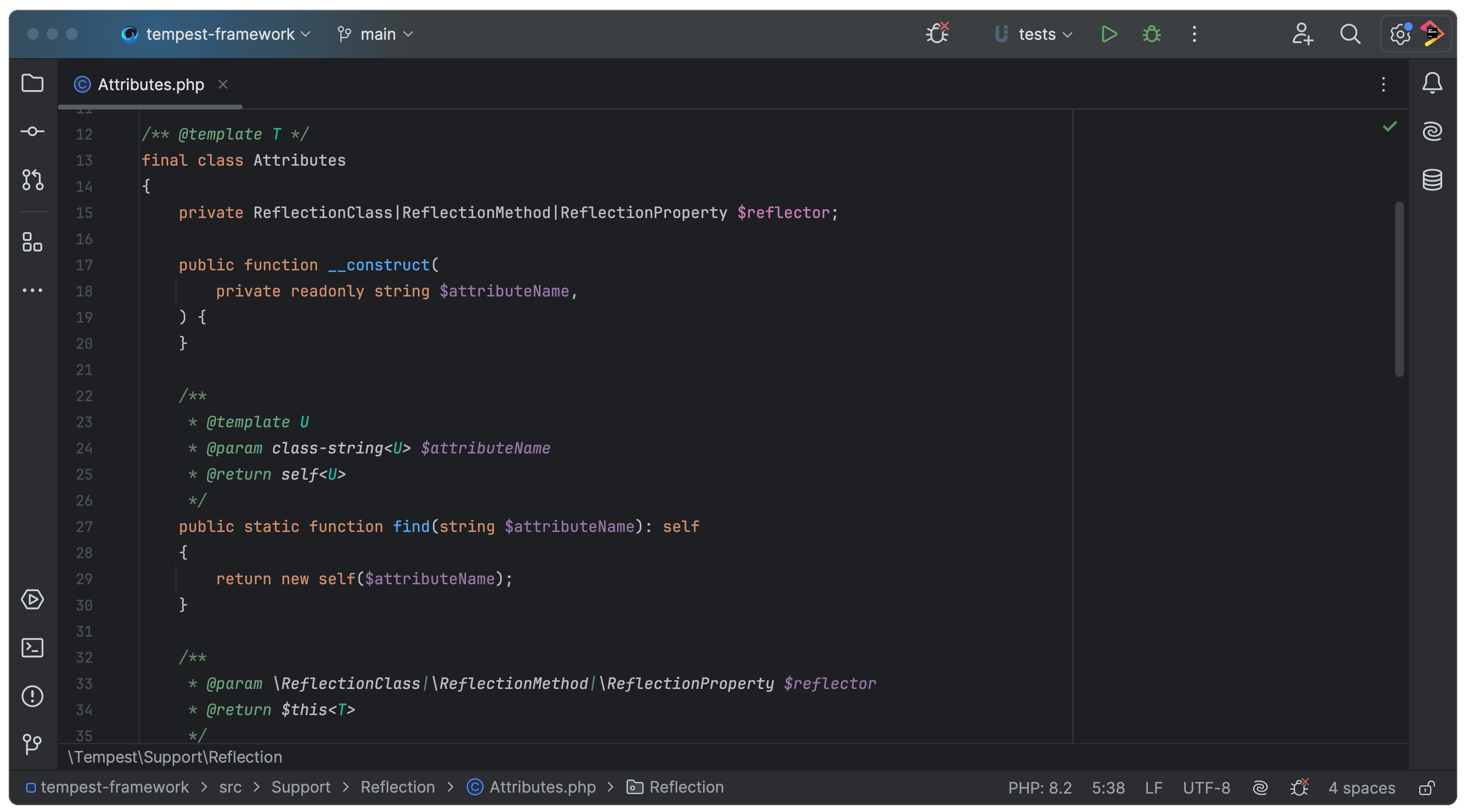Show the Notifications bell panel
Screen dimensions: 1465x812
[1432, 83]
